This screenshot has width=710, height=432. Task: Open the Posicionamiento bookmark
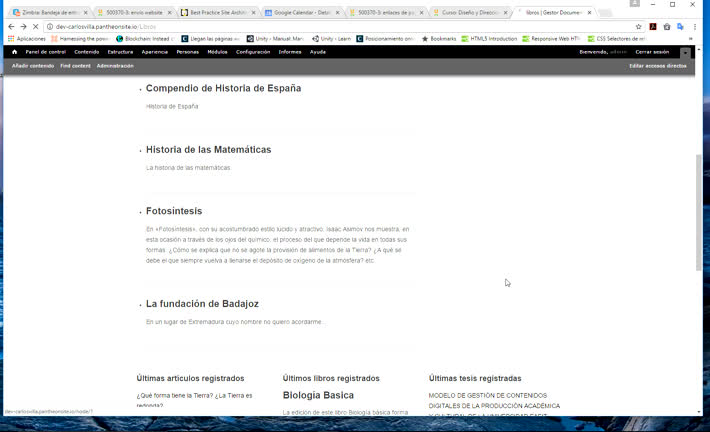tap(385, 39)
